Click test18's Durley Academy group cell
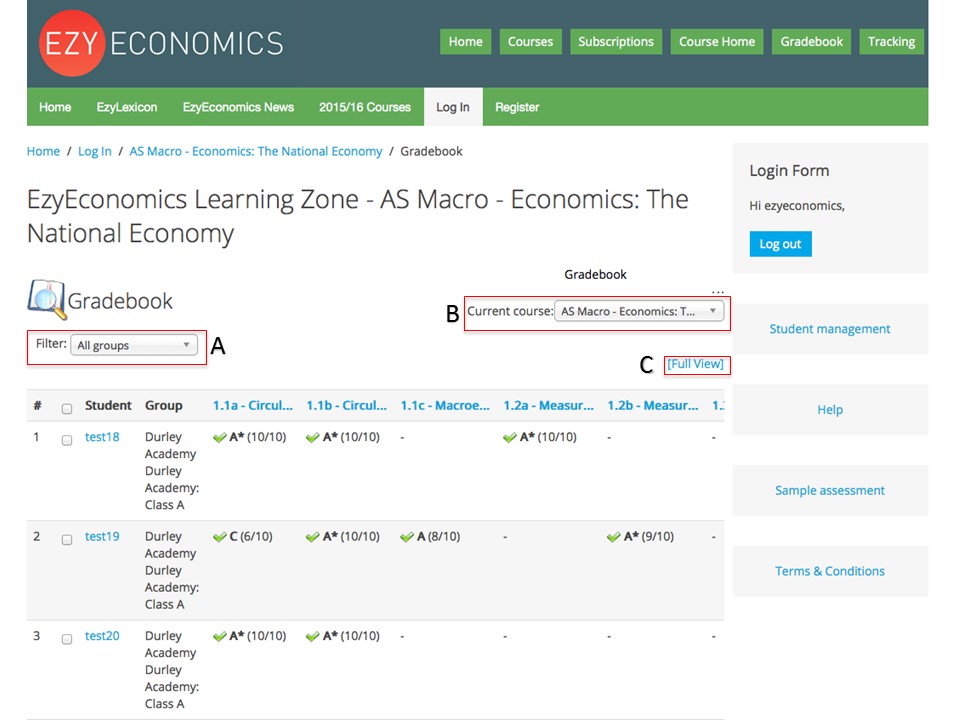 172,471
